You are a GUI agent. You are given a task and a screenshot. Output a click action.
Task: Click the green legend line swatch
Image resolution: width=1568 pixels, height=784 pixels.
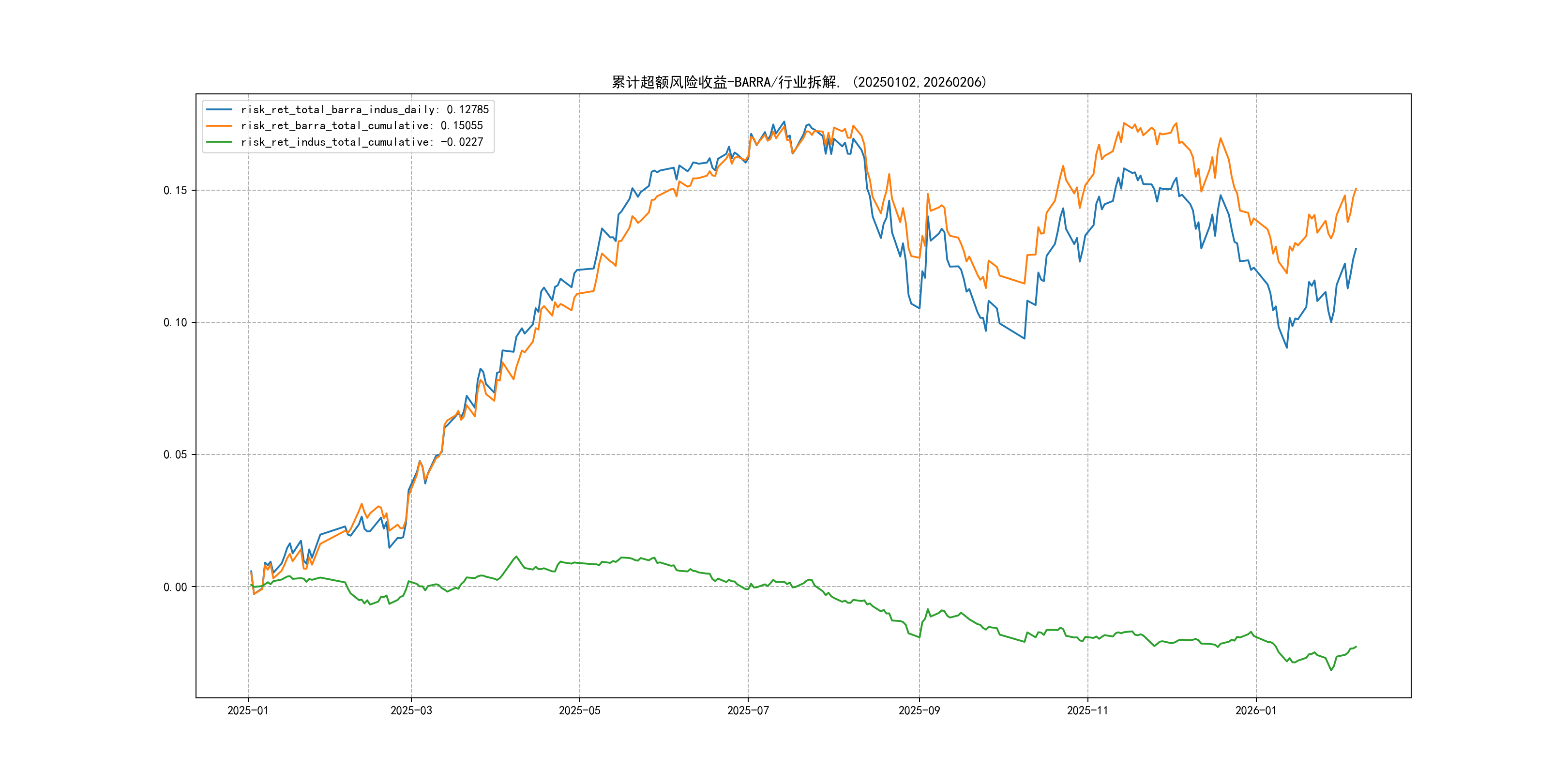click(x=219, y=142)
